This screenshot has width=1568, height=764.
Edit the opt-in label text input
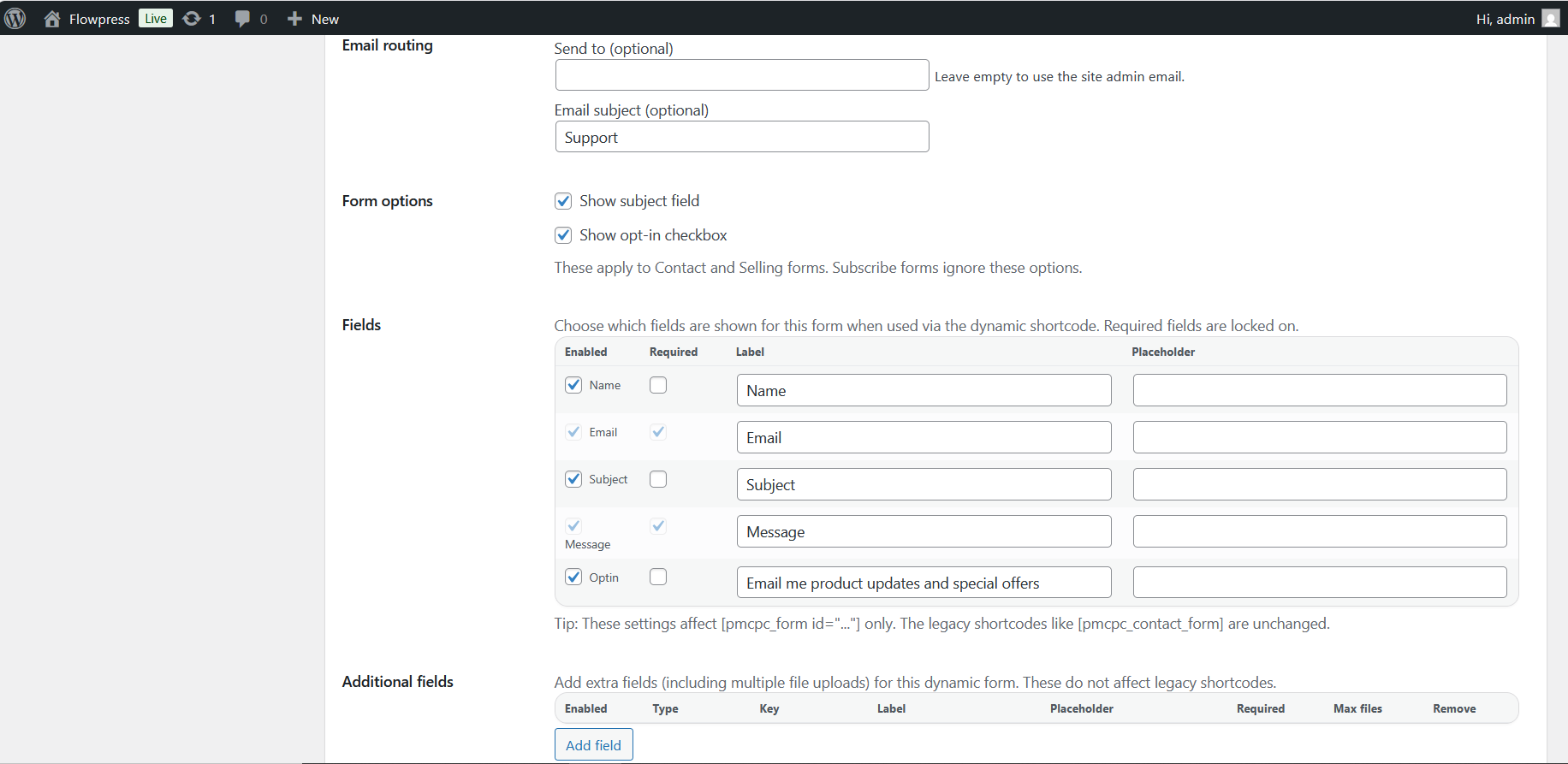[924, 583]
